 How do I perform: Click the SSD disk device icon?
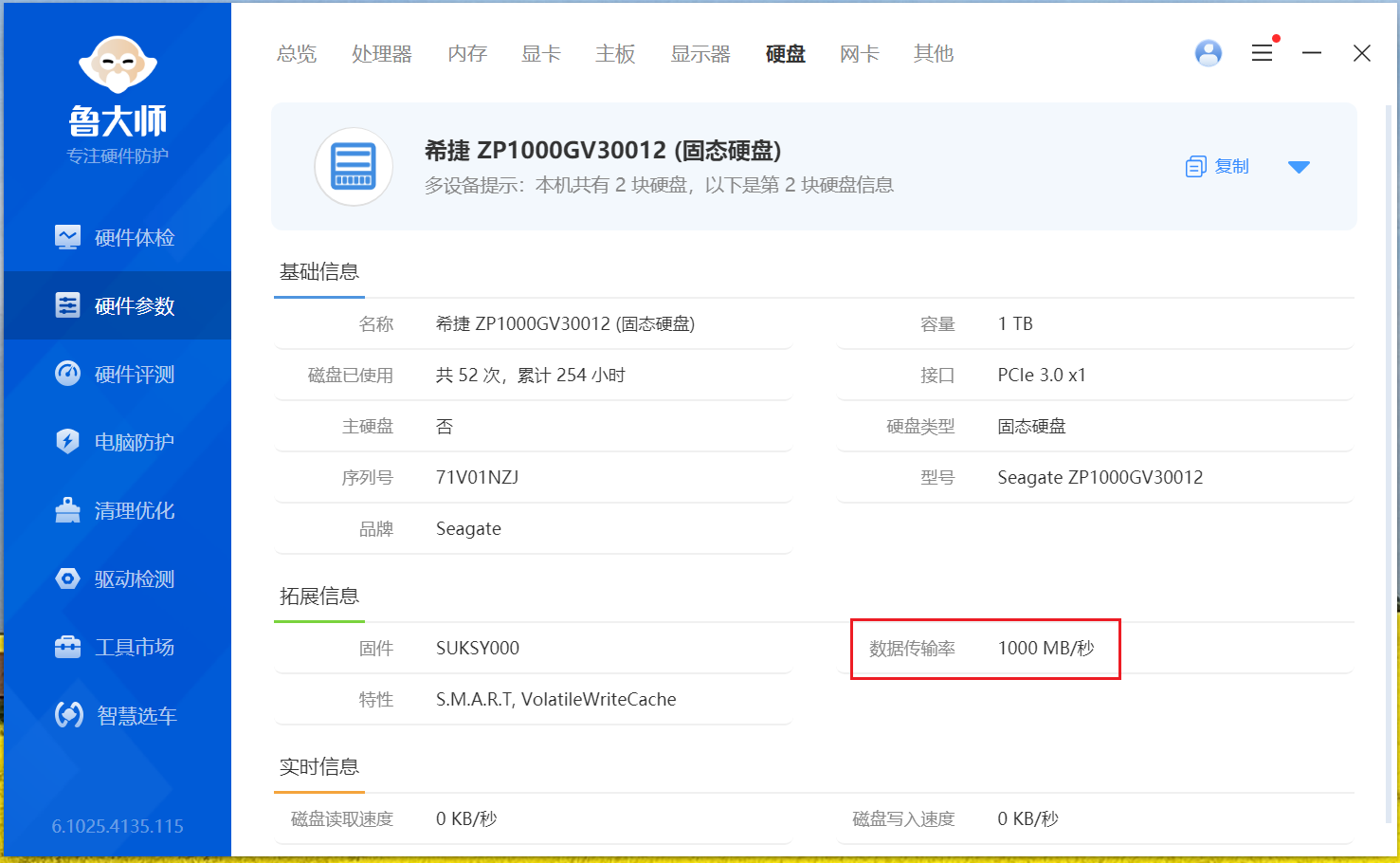click(x=354, y=167)
